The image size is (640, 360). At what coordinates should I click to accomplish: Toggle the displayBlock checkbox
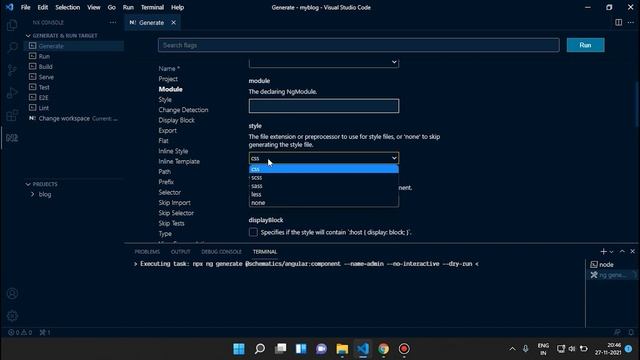click(253, 232)
